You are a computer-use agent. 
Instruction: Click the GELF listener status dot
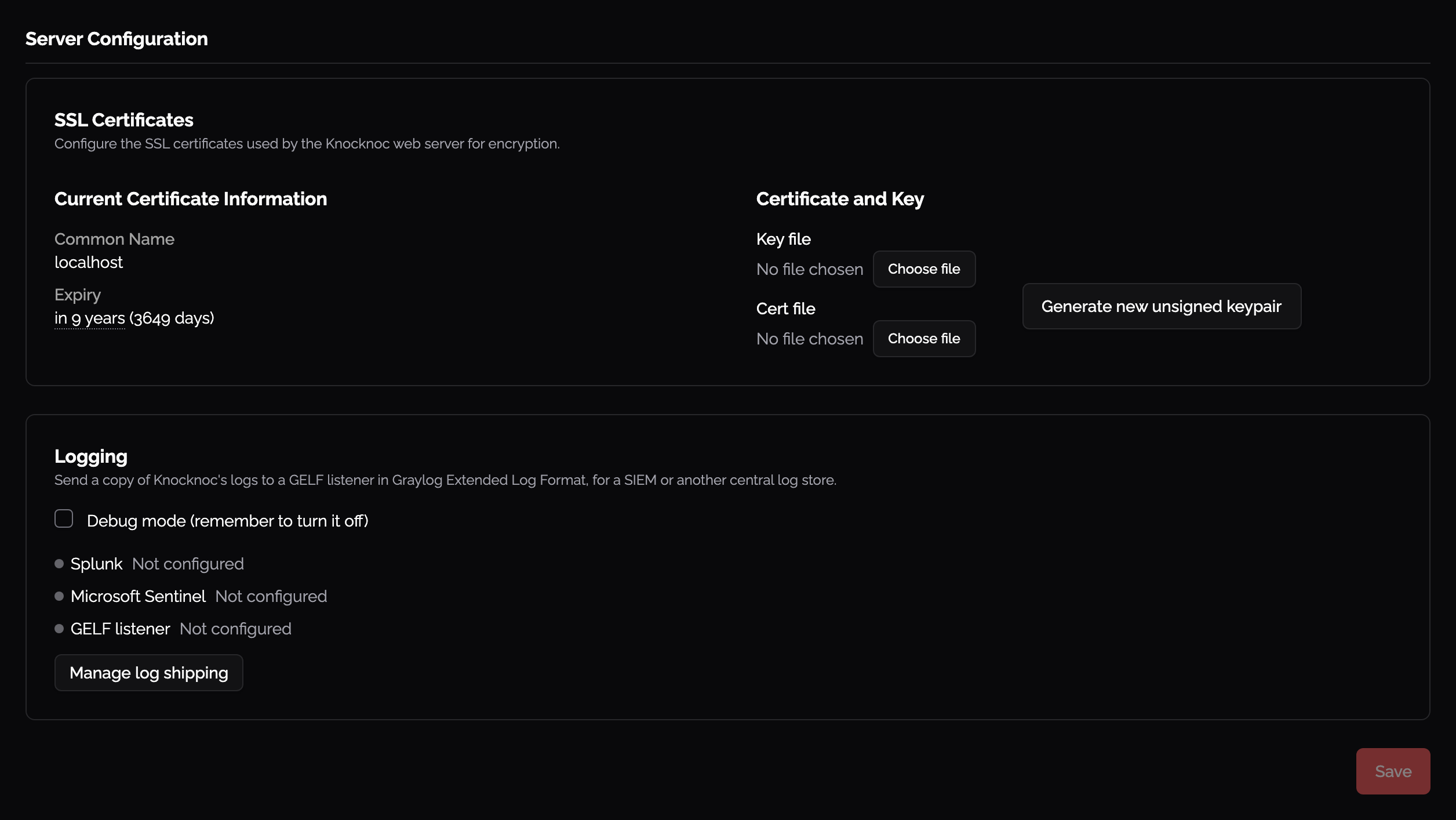(59, 629)
